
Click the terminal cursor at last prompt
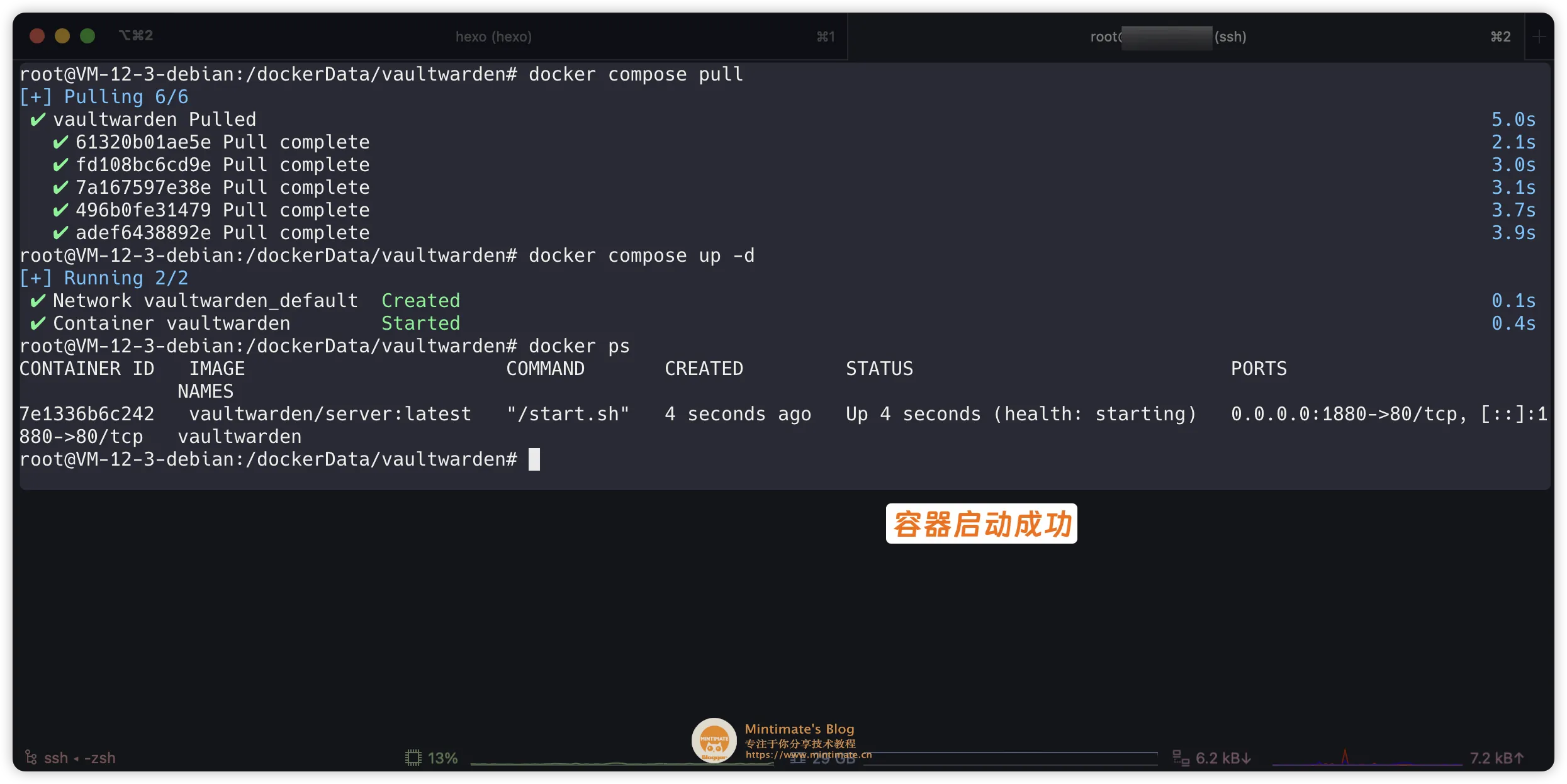534,459
